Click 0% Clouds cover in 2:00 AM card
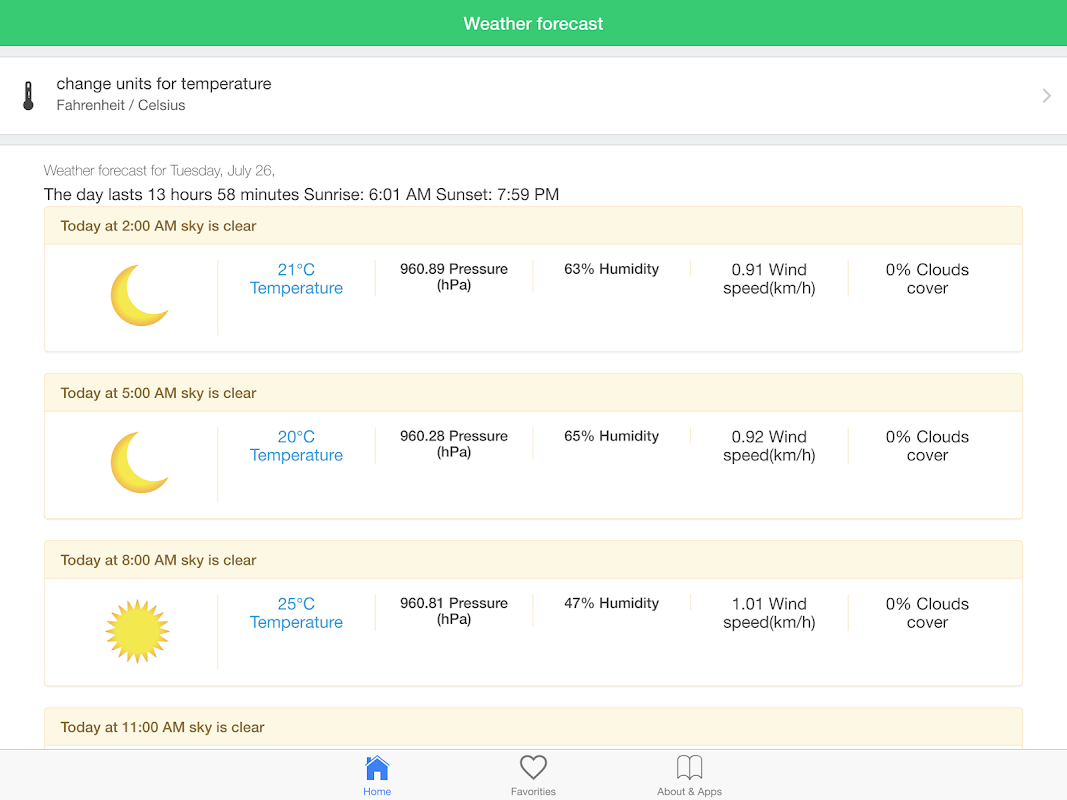This screenshot has width=1067, height=800. [x=927, y=279]
